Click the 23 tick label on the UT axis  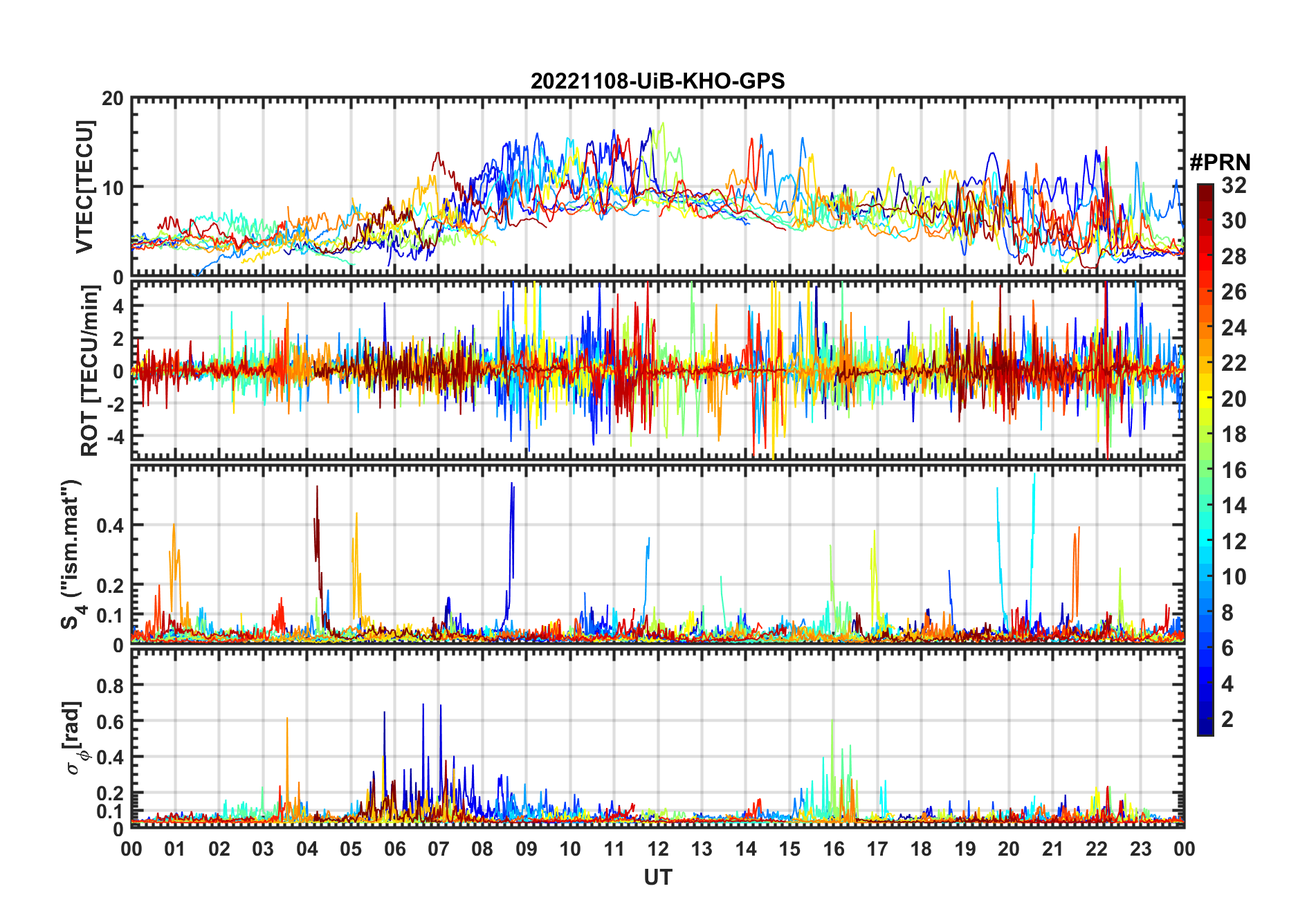(1140, 849)
